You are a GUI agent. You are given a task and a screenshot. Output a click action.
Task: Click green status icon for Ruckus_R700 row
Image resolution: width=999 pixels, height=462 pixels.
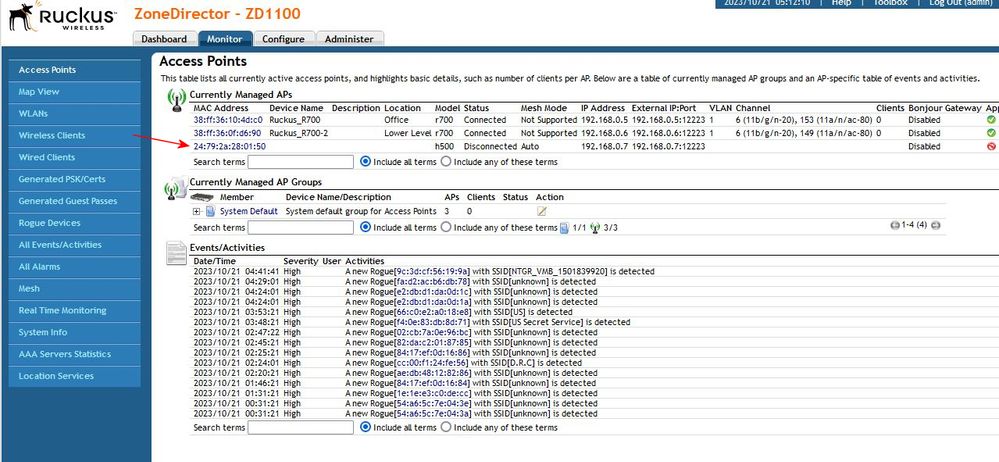pos(990,119)
